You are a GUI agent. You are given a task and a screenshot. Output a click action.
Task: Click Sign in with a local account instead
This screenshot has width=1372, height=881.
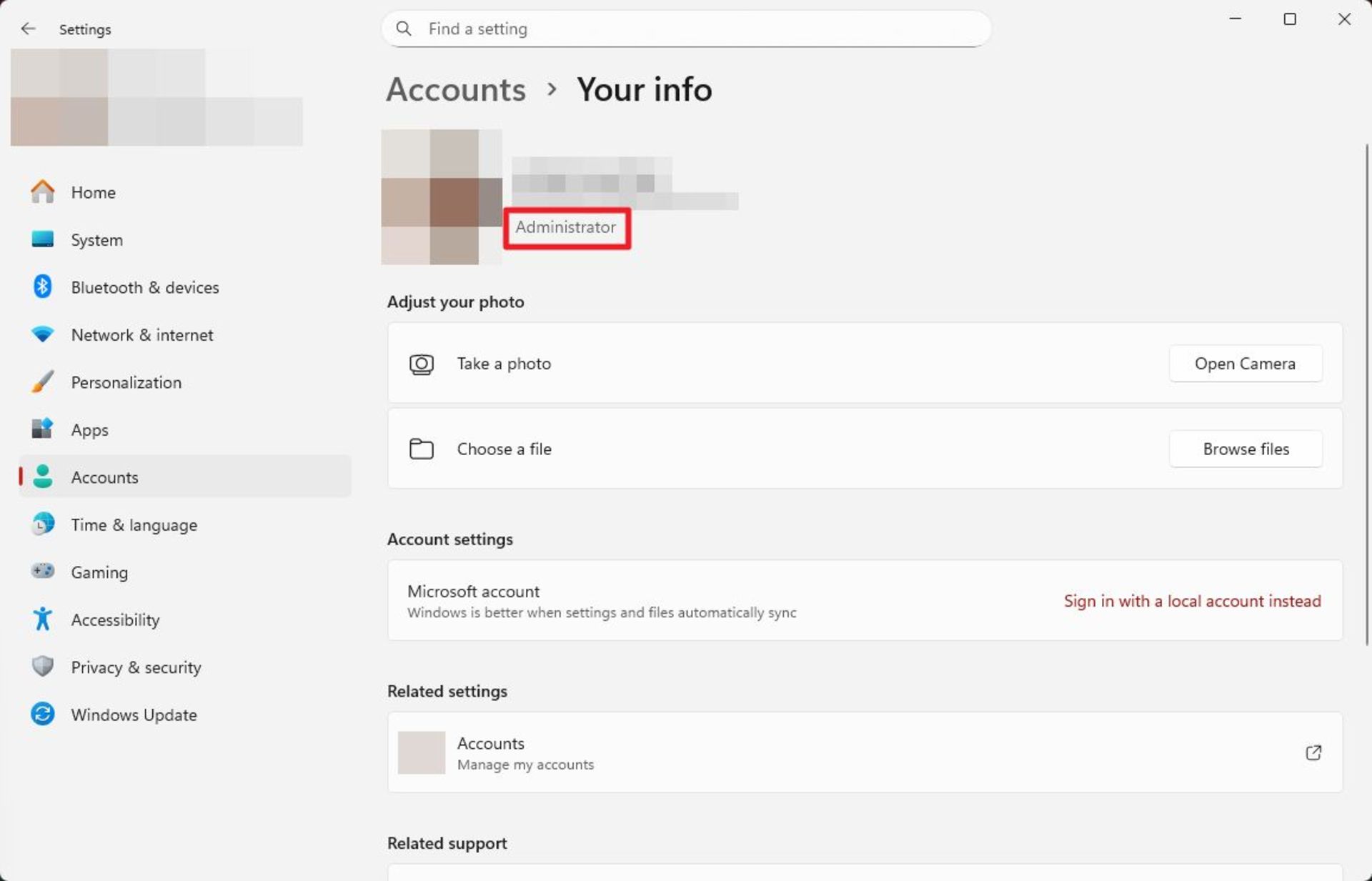click(1191, 601)
